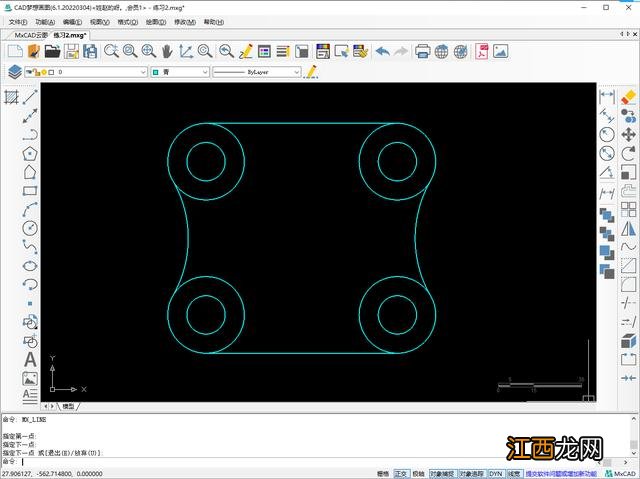This screenshot has height=479, width=640.
Task: Open the Print icon in toolbar
Action: pos(423,51)
